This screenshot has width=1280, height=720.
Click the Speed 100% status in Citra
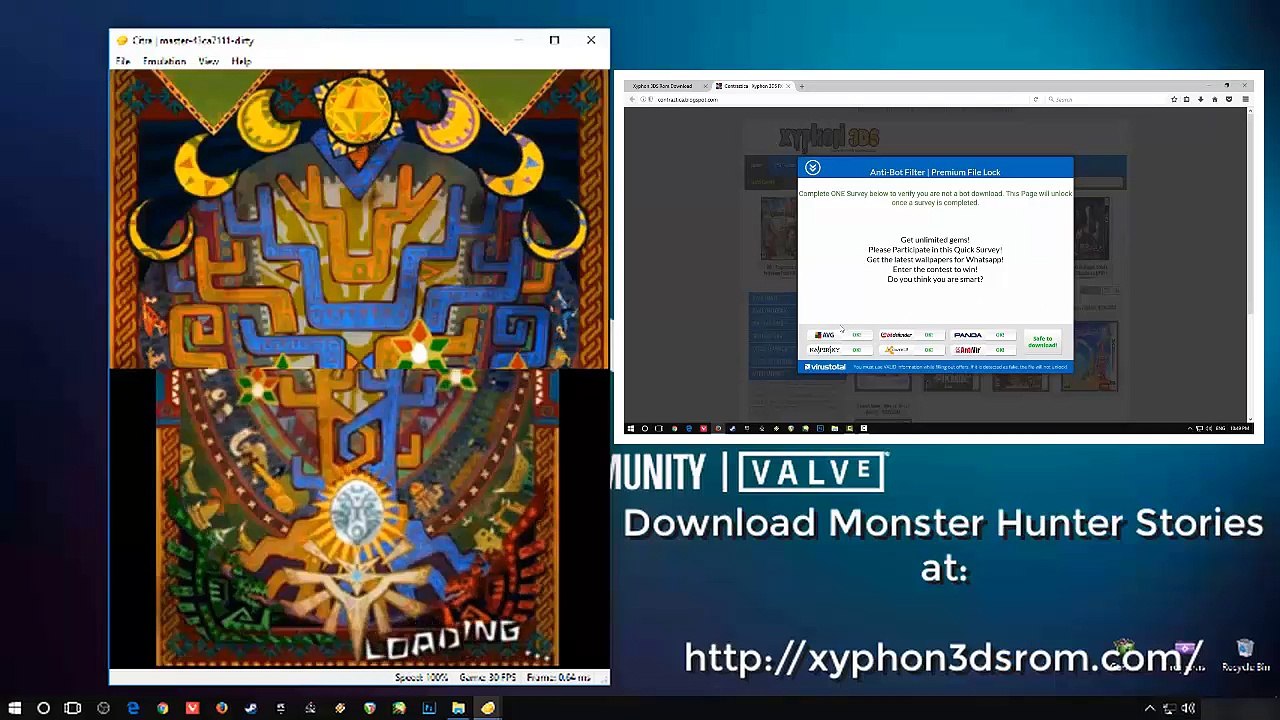coord(421,677)
